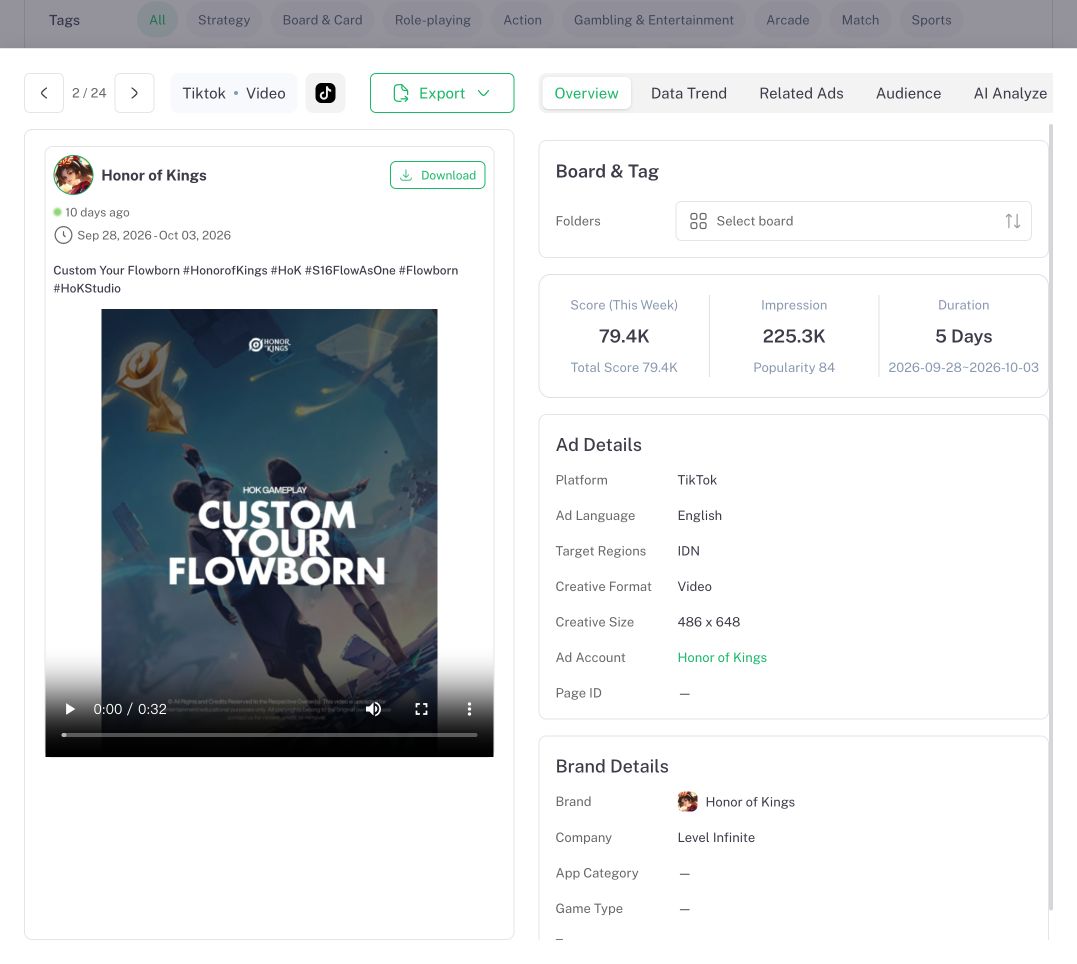Click the video thumbnail Custom Your Flowborn
The height and width of the screenshot is (964, 1077).
tap(269, 533)
